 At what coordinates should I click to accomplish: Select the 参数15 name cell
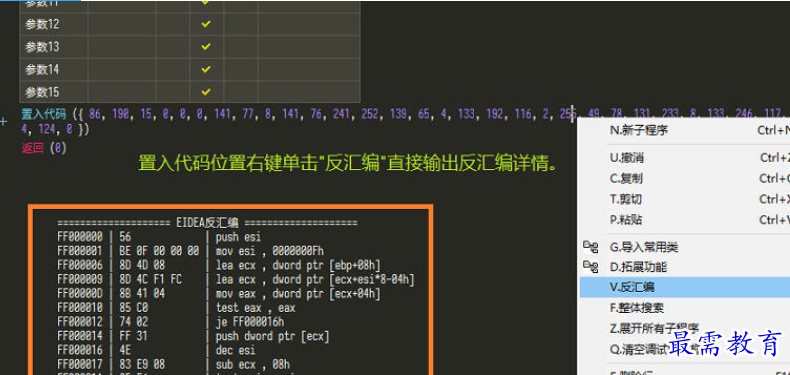pyautogui.click(x=53, y=92)
